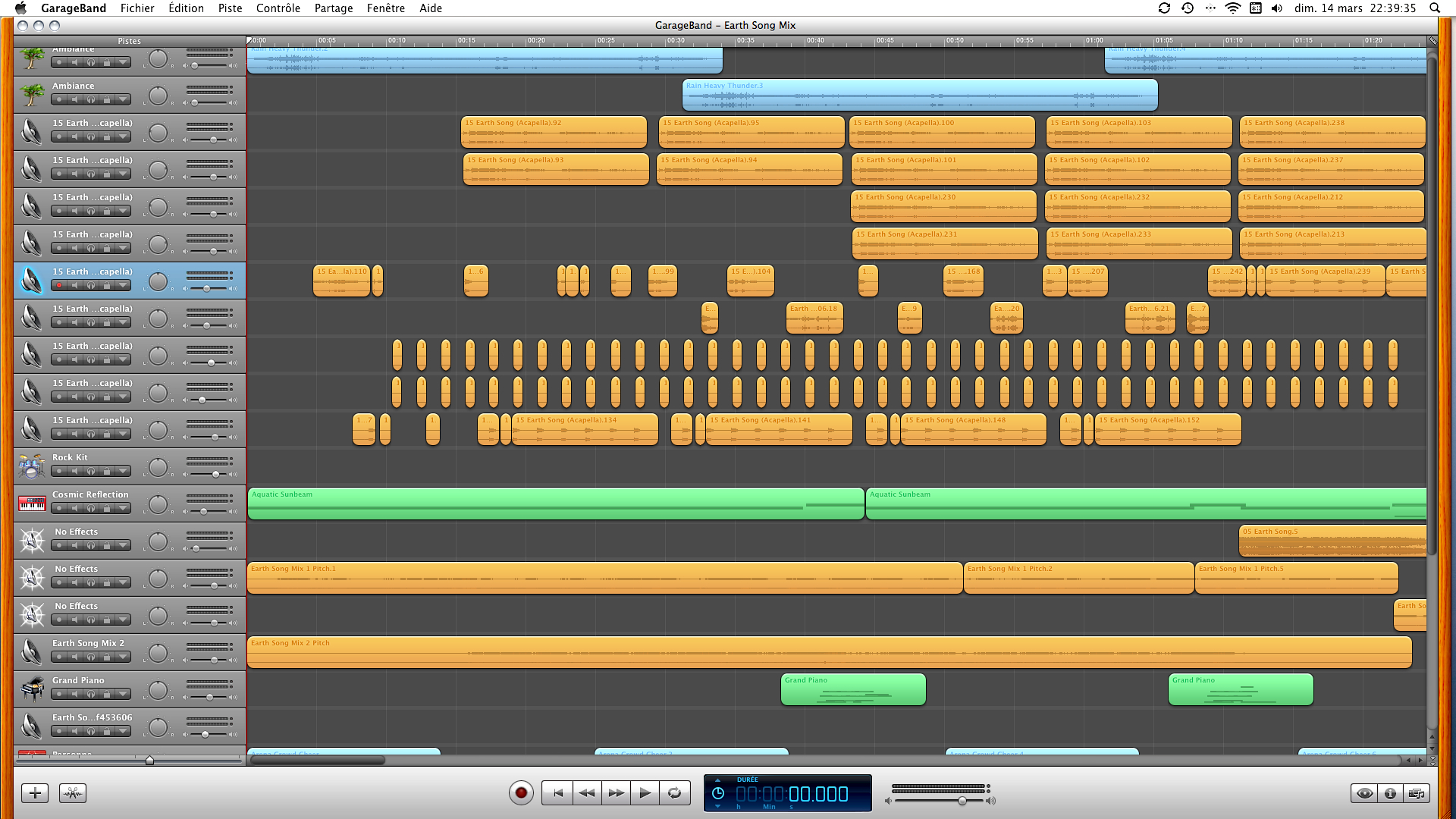Show track info with the i button

(x=1390, y=793)
